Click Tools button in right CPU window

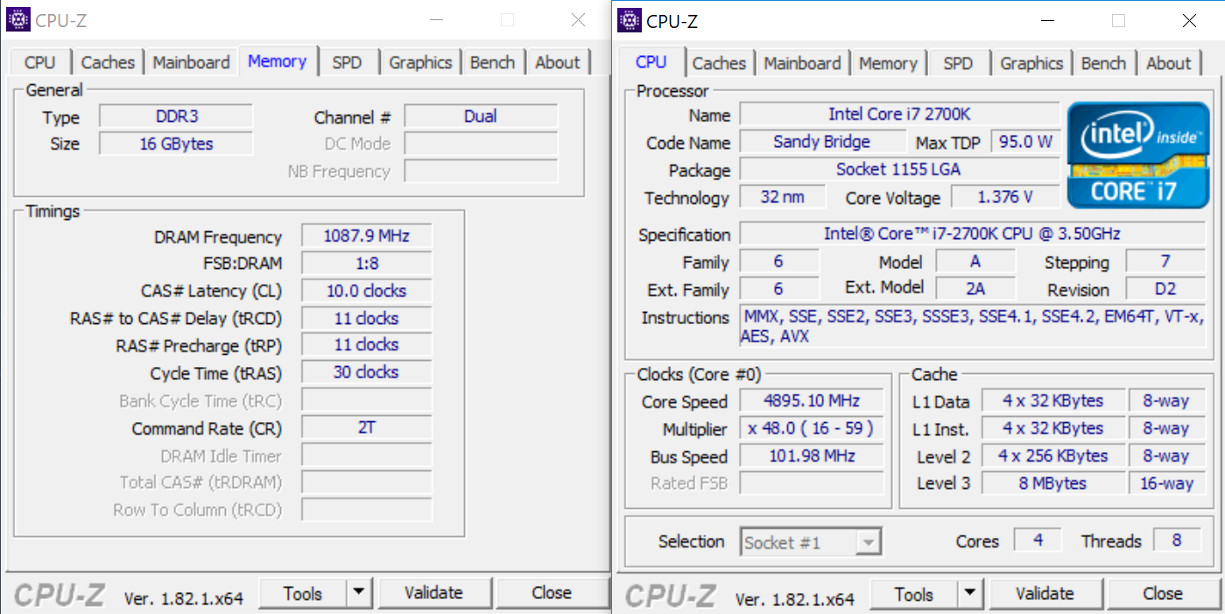(913, 594)
